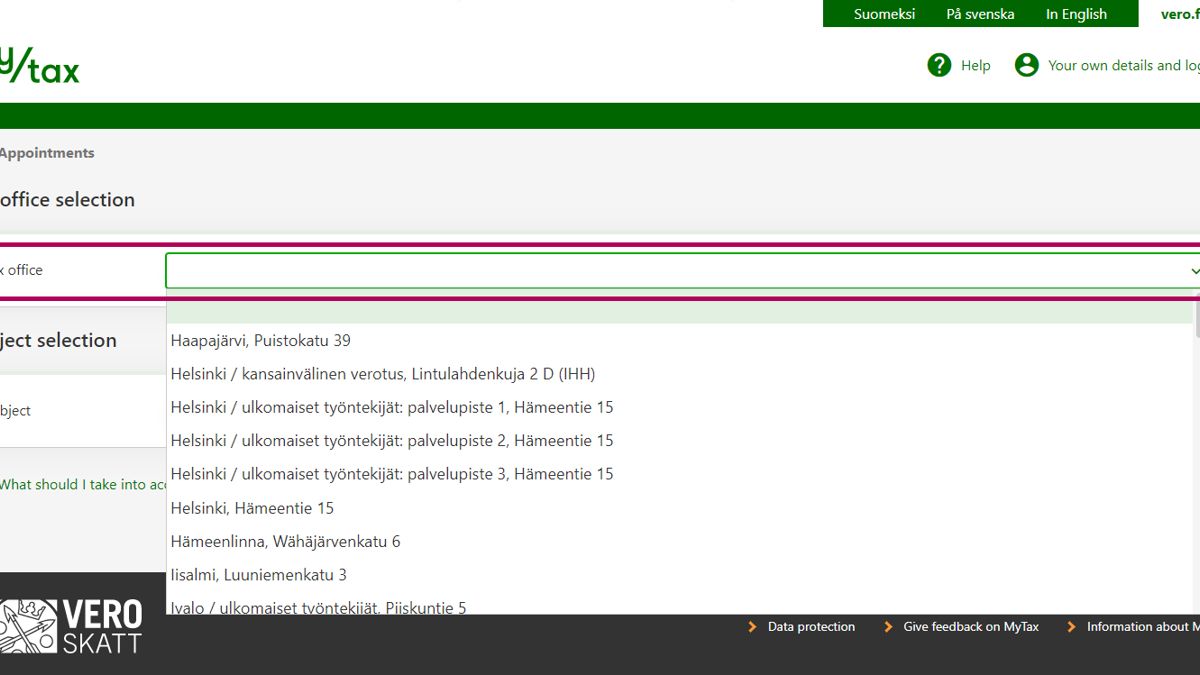The image size is (1200, 675).
Task: Click the Vero Skatt logo in footer
Action: coord(70,626)
